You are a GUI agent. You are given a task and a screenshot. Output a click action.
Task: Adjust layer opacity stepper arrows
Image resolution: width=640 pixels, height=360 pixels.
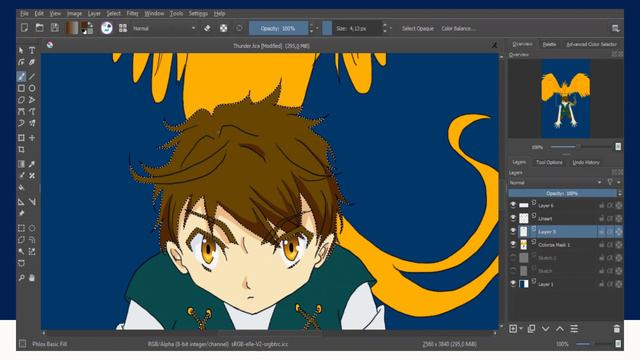[x=620, y=193]
